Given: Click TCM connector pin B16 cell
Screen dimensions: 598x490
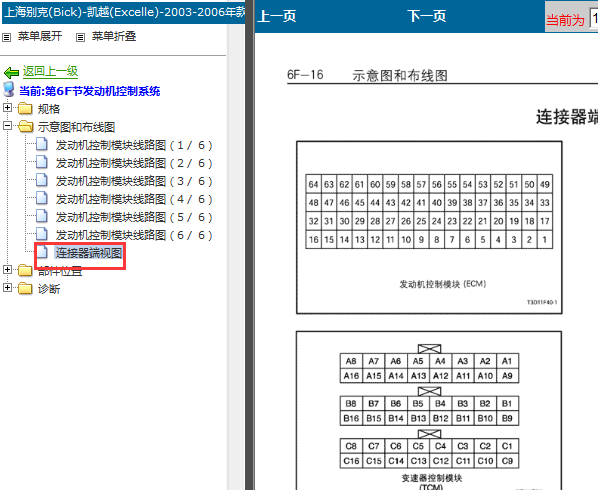Looking at the screenshot, I should pyautogui.click(x=351, y=418).
